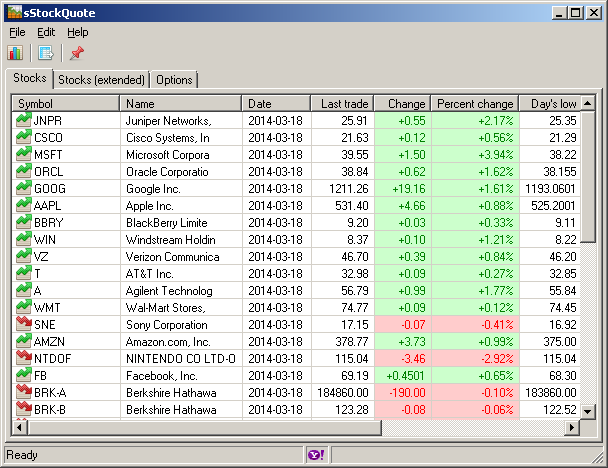Screen dimensions: 608x468
Task: Toggle the red pushpin always-on-top icon
Action: pyautogui.click(x=77, y=53)
